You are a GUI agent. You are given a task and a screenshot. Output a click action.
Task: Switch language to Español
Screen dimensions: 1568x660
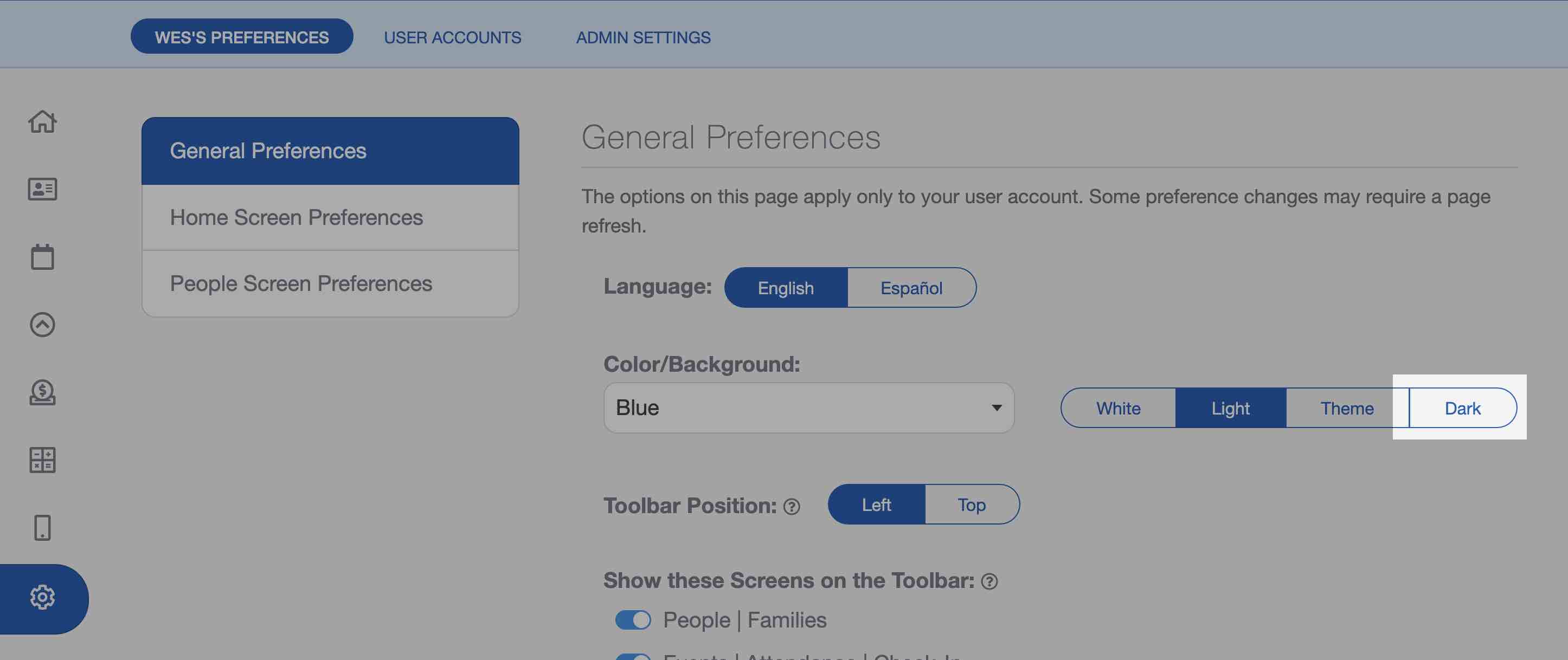coord(911,288)
